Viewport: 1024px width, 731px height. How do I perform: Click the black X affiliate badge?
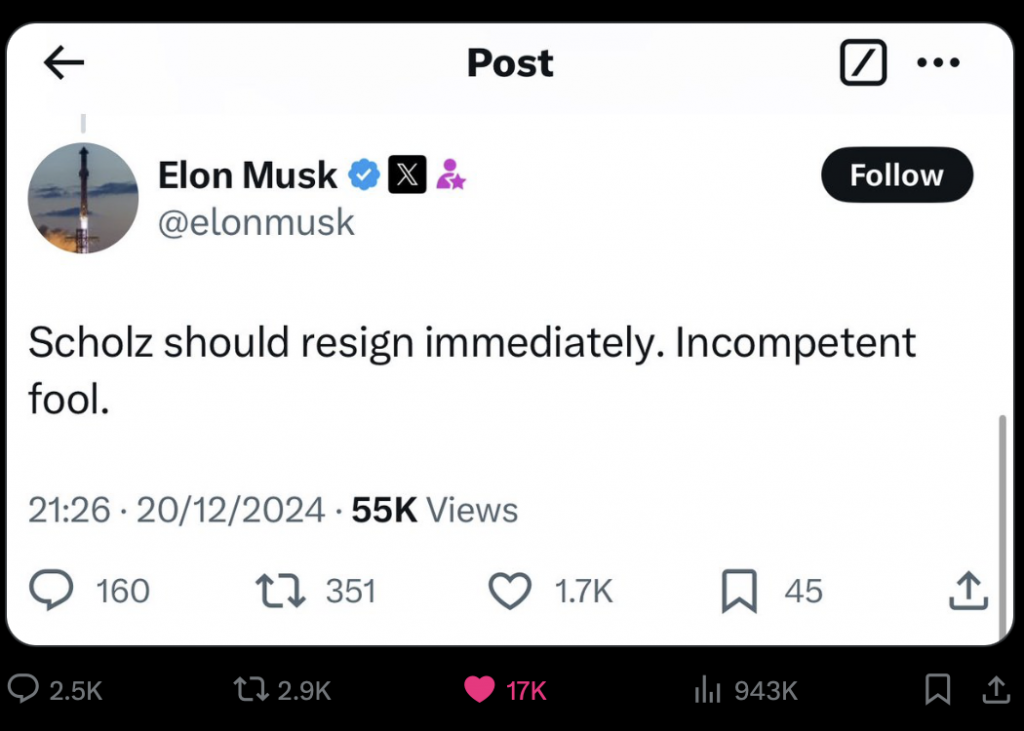[x=408, y=174]
